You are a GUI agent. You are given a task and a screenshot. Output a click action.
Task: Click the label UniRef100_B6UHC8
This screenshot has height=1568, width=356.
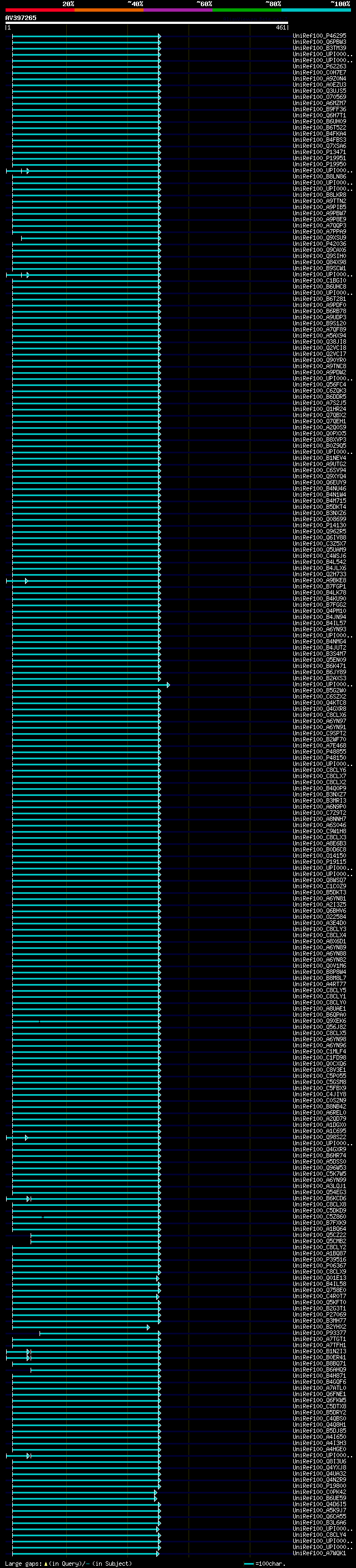319,286
